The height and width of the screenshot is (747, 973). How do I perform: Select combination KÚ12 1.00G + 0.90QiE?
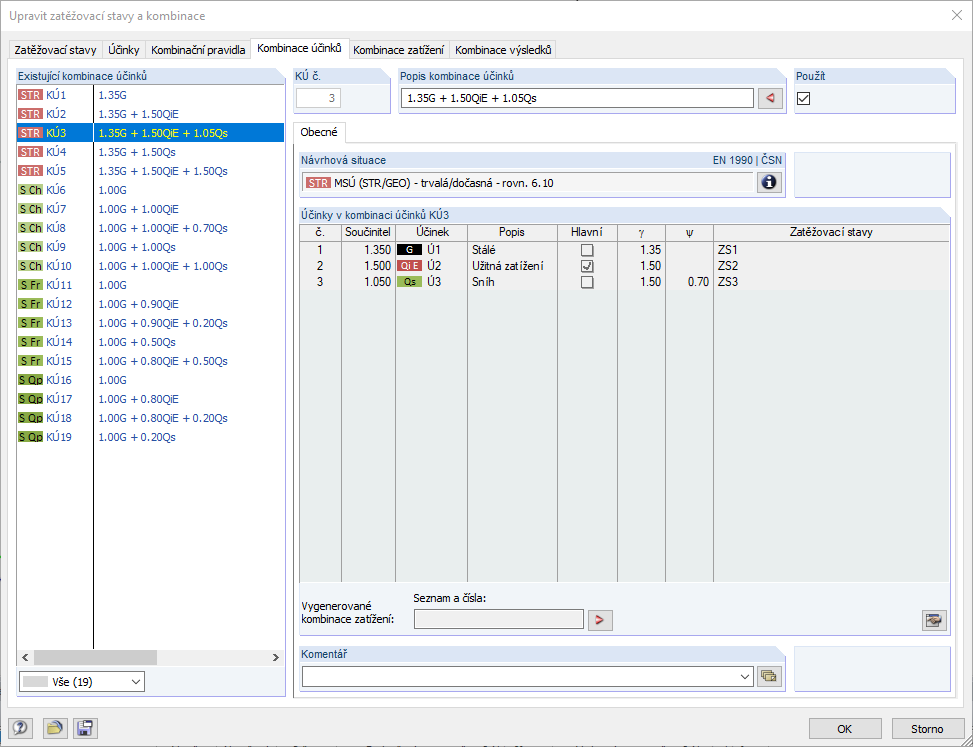(150, 304)
